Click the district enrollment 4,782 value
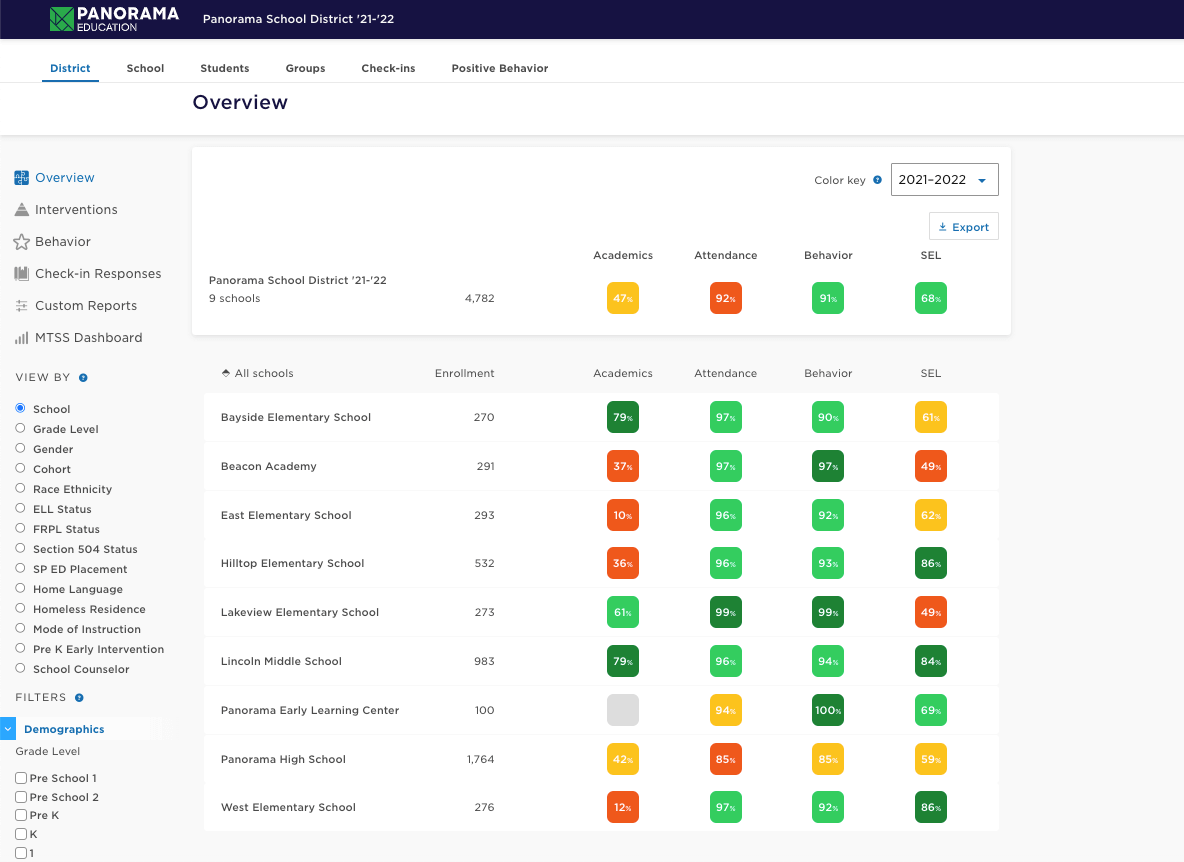 tap(479, 298)
